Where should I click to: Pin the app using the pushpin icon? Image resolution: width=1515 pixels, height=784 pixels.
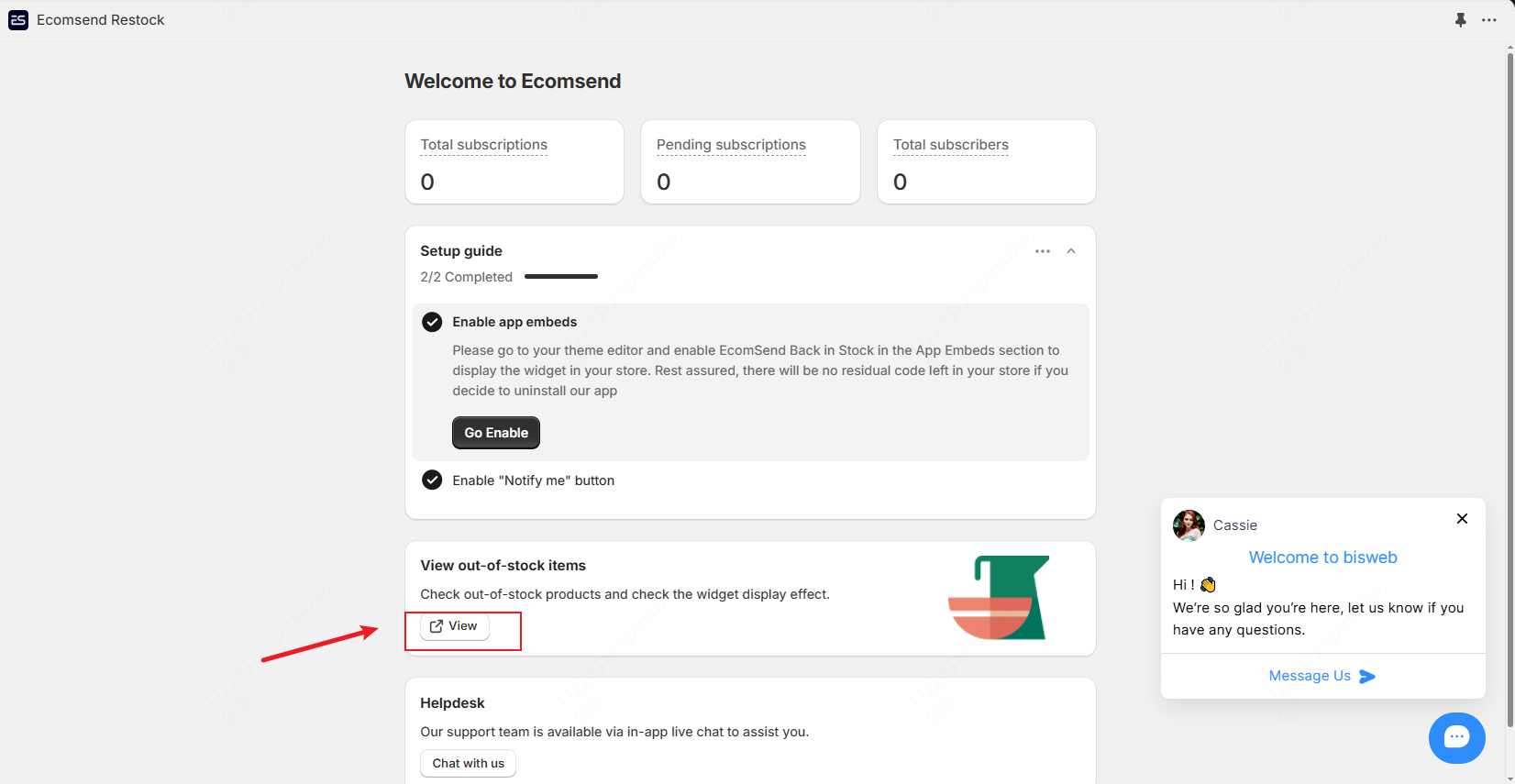click(1461, 20)
